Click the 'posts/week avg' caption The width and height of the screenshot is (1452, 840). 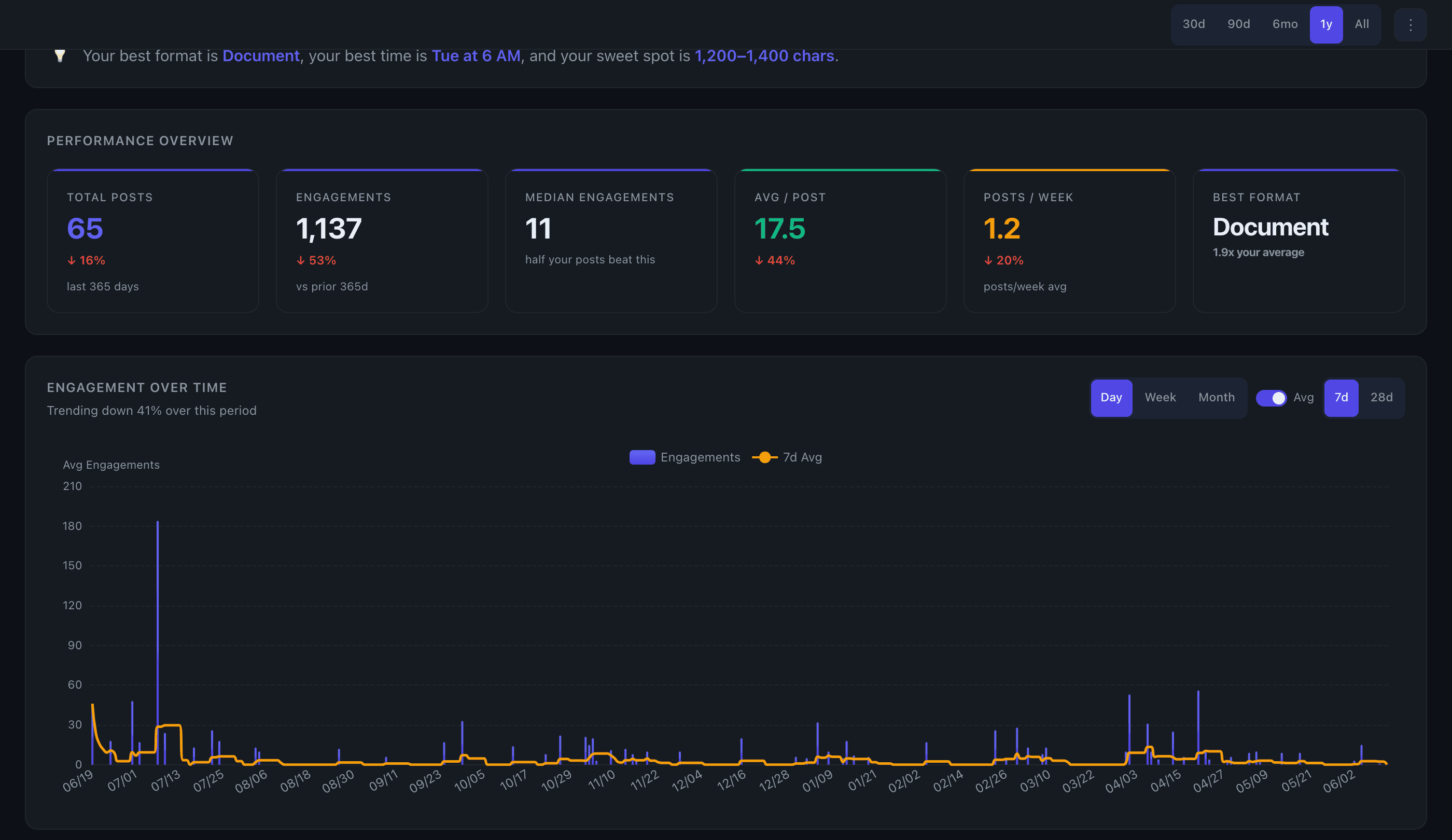coord(1025,287)
